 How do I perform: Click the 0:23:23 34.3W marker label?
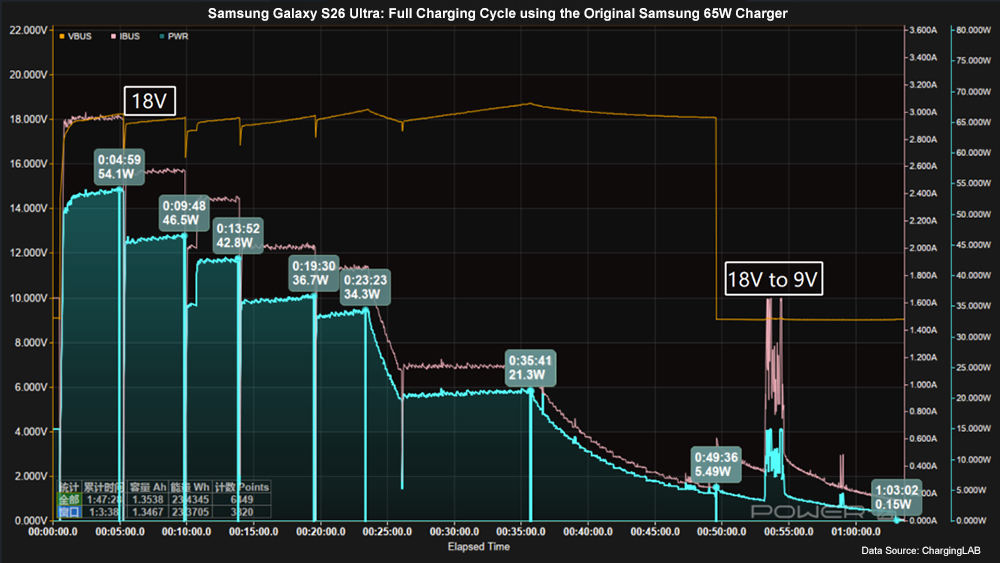(x=364, y=287)
